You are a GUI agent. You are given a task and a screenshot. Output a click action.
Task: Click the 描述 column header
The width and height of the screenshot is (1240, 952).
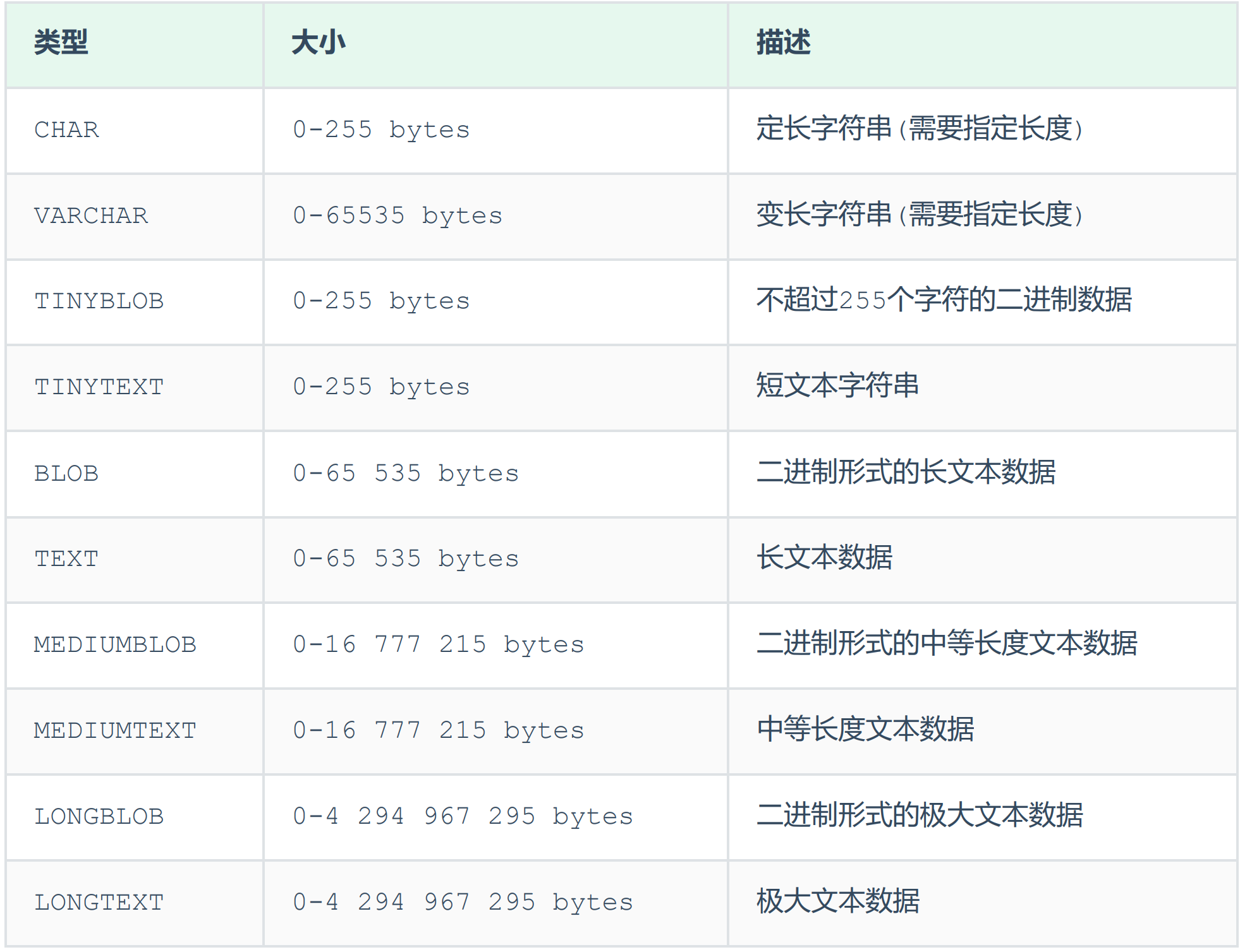pos(783,43)
